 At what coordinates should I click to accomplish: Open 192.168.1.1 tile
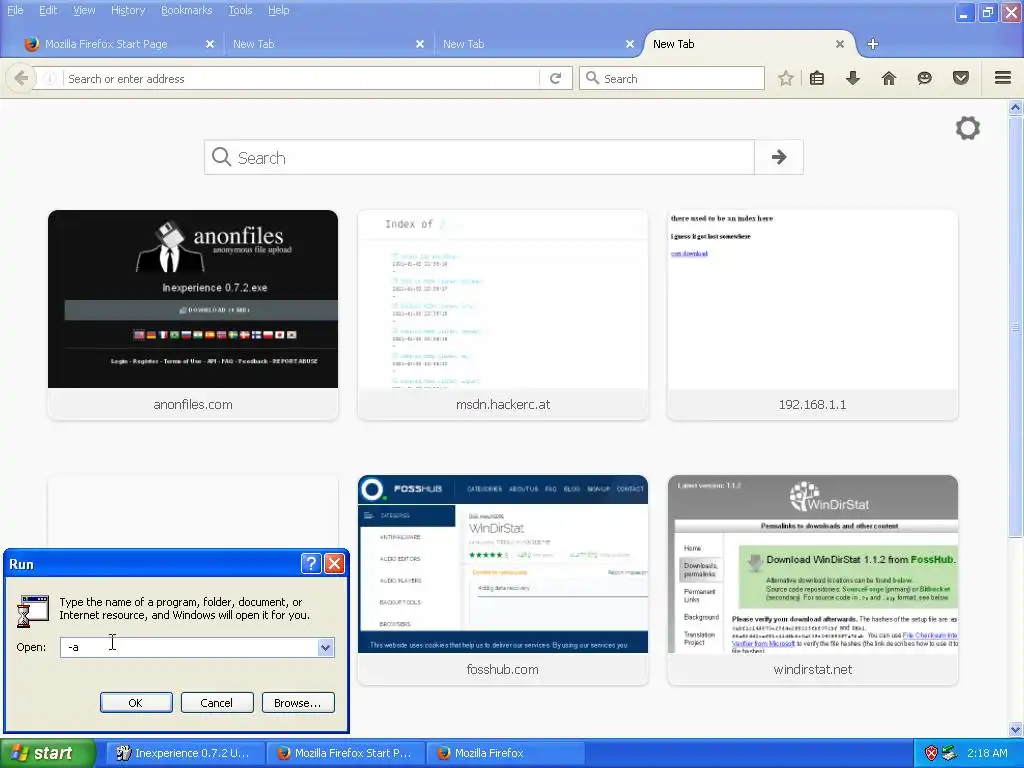click(x=812, y=315)
